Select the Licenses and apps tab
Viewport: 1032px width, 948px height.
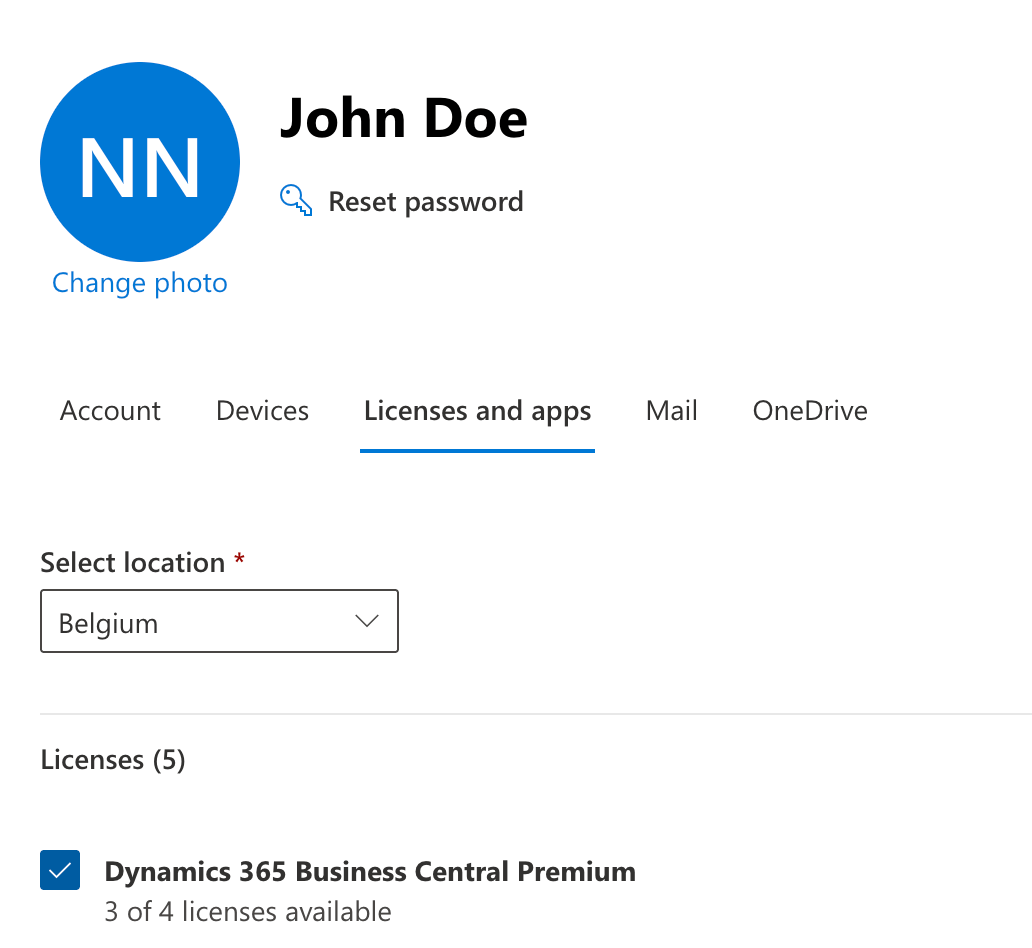(x=477, y=411)
